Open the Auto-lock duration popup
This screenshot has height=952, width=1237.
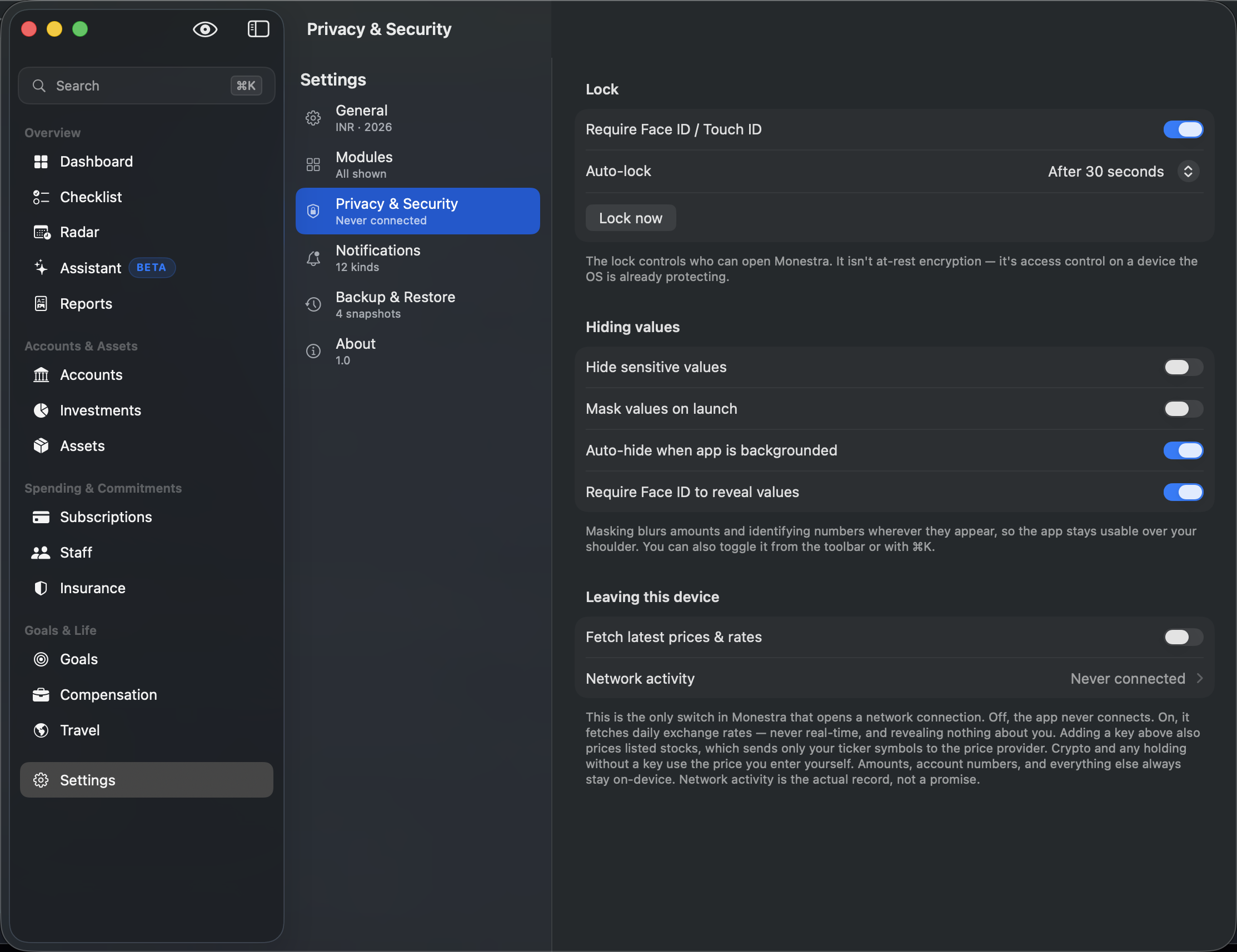(x=1188, y=172)
